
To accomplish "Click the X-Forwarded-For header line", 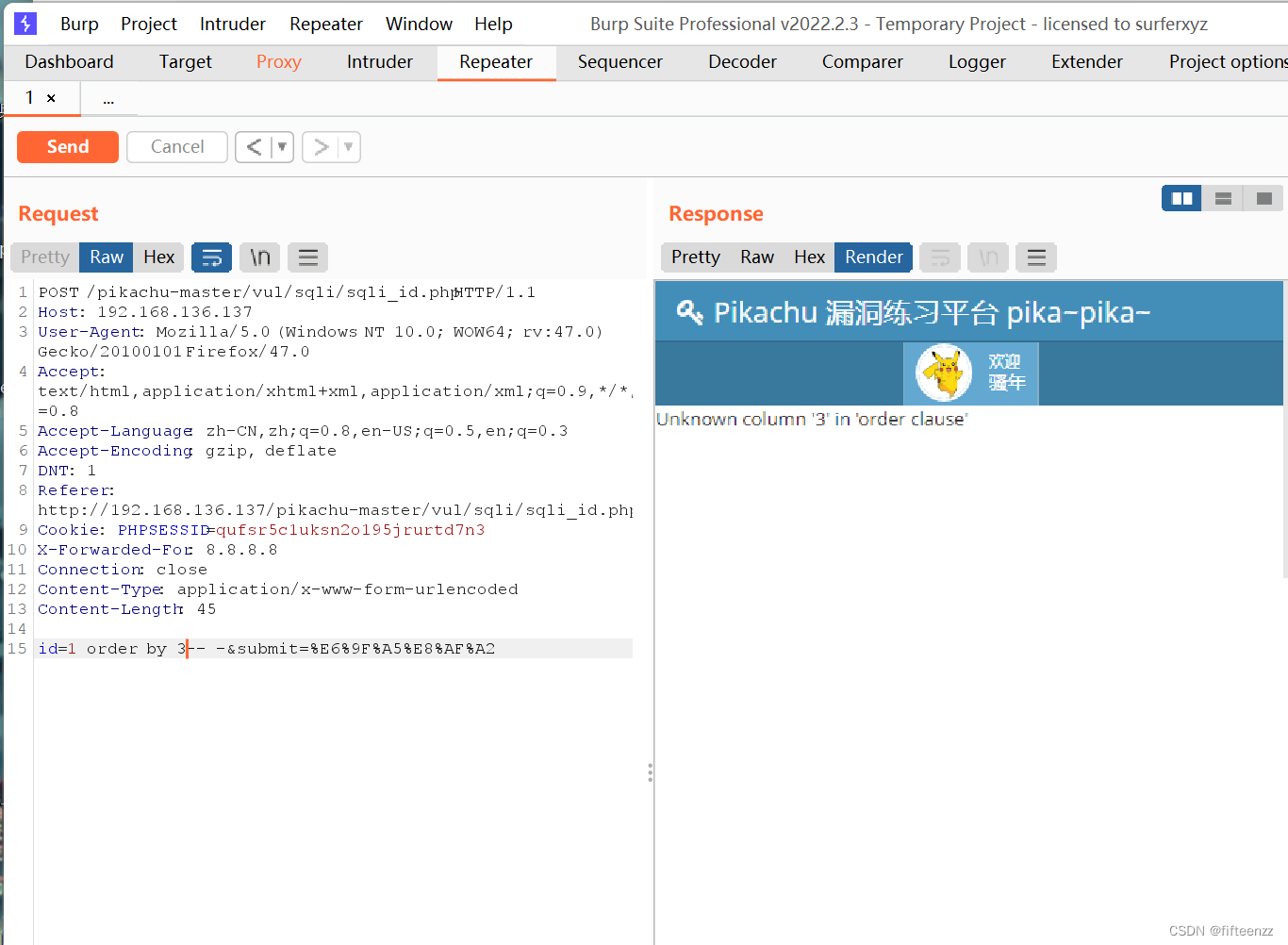I will [x=157, y=549].
